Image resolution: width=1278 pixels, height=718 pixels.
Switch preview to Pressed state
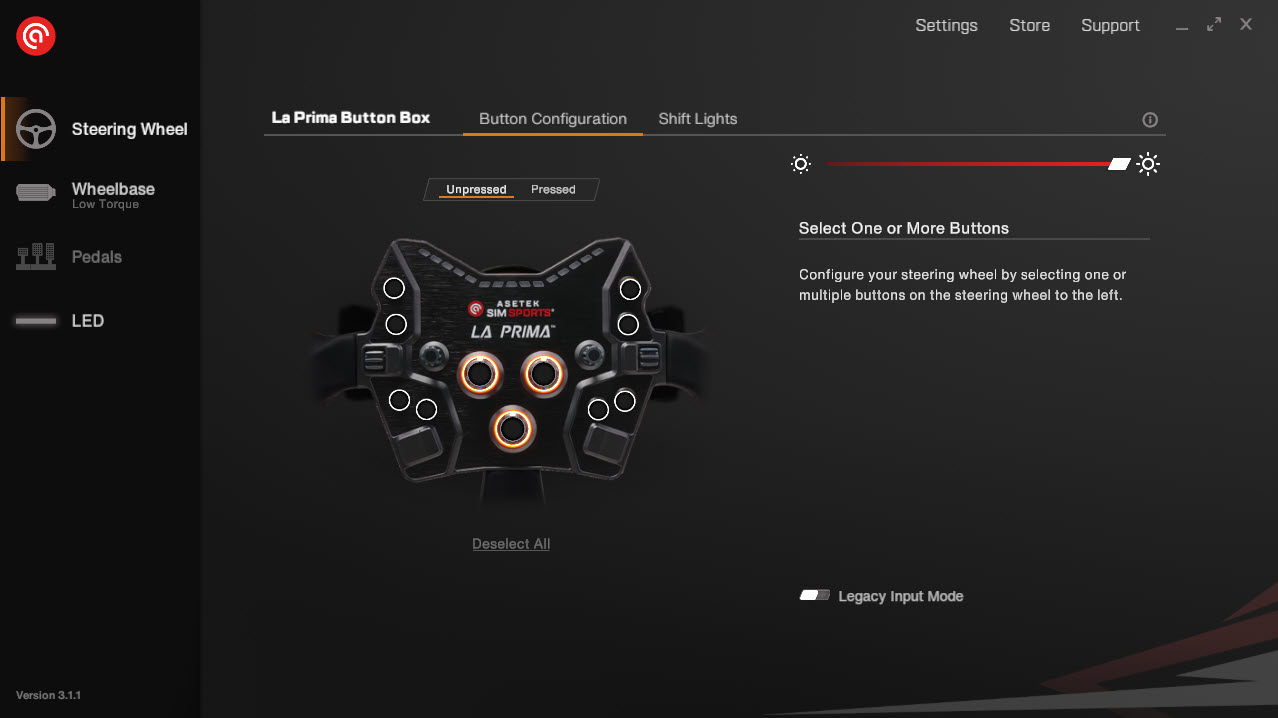tap(553, 189)
